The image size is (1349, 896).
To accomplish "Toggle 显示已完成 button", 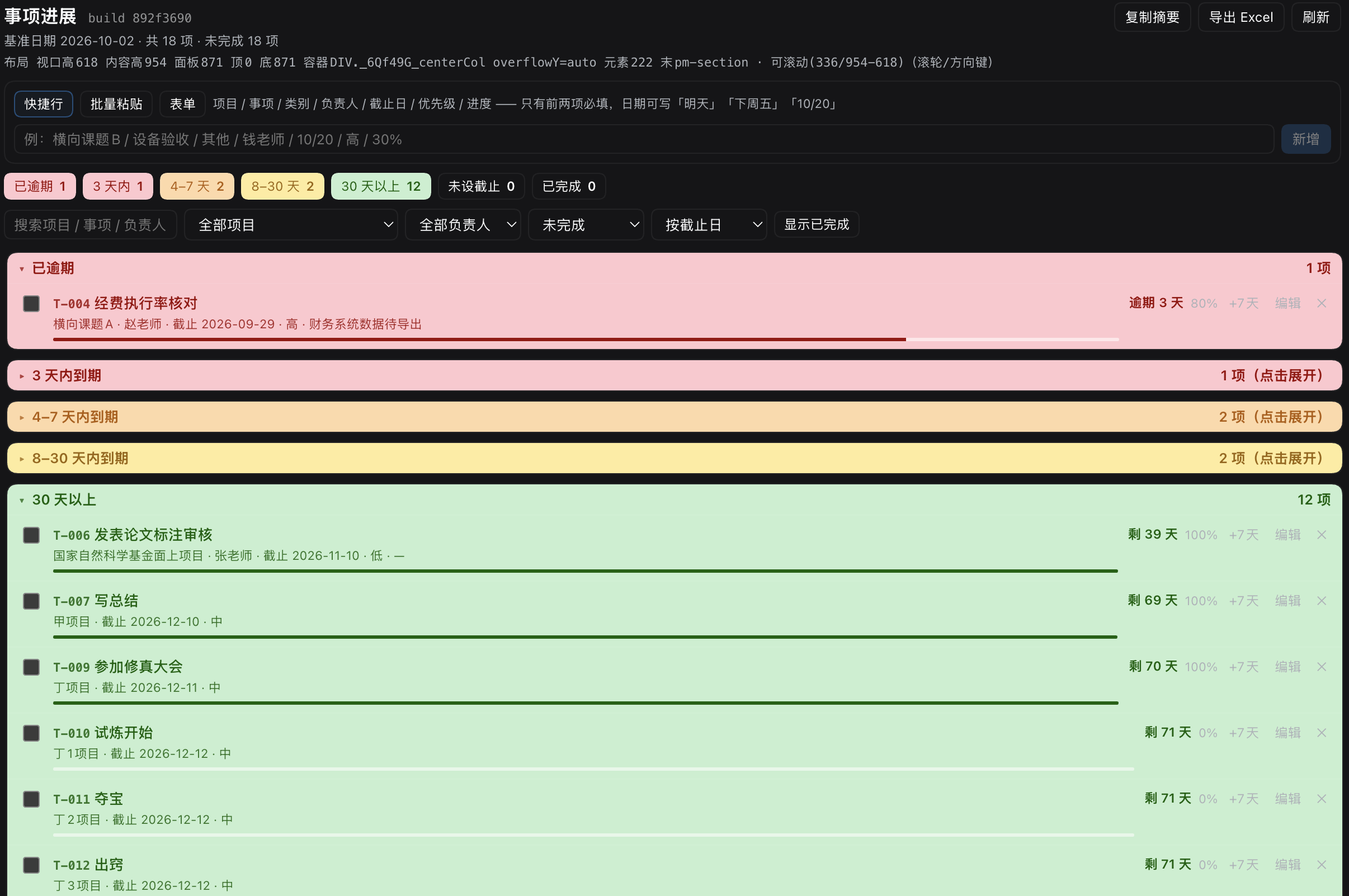I will [817, 224].
